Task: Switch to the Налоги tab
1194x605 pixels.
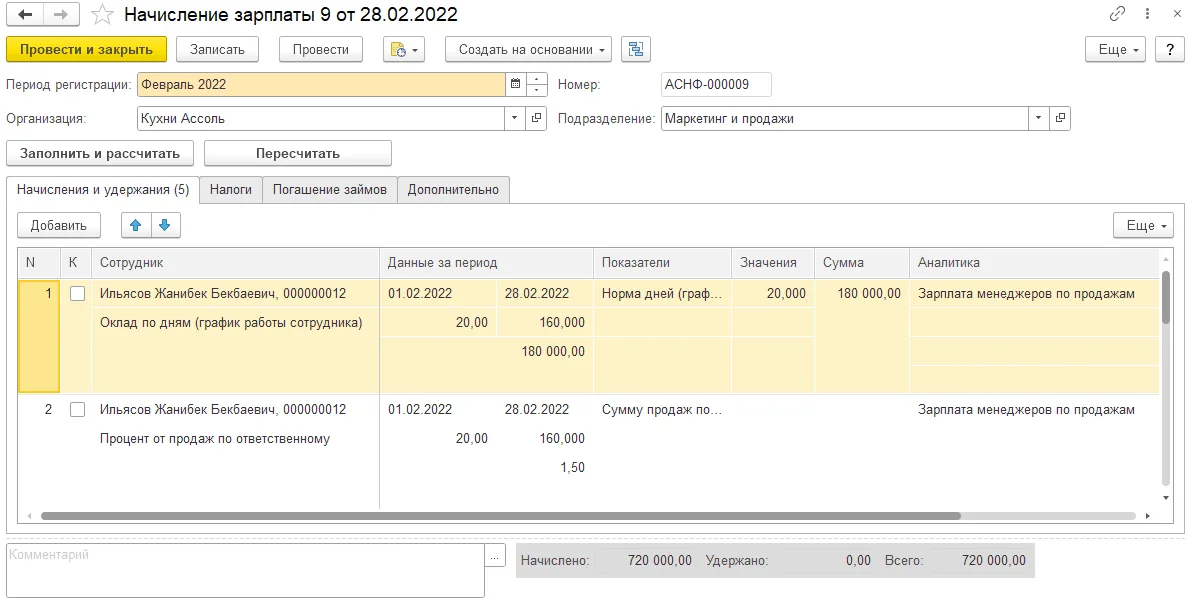Action: coord(231,189)
